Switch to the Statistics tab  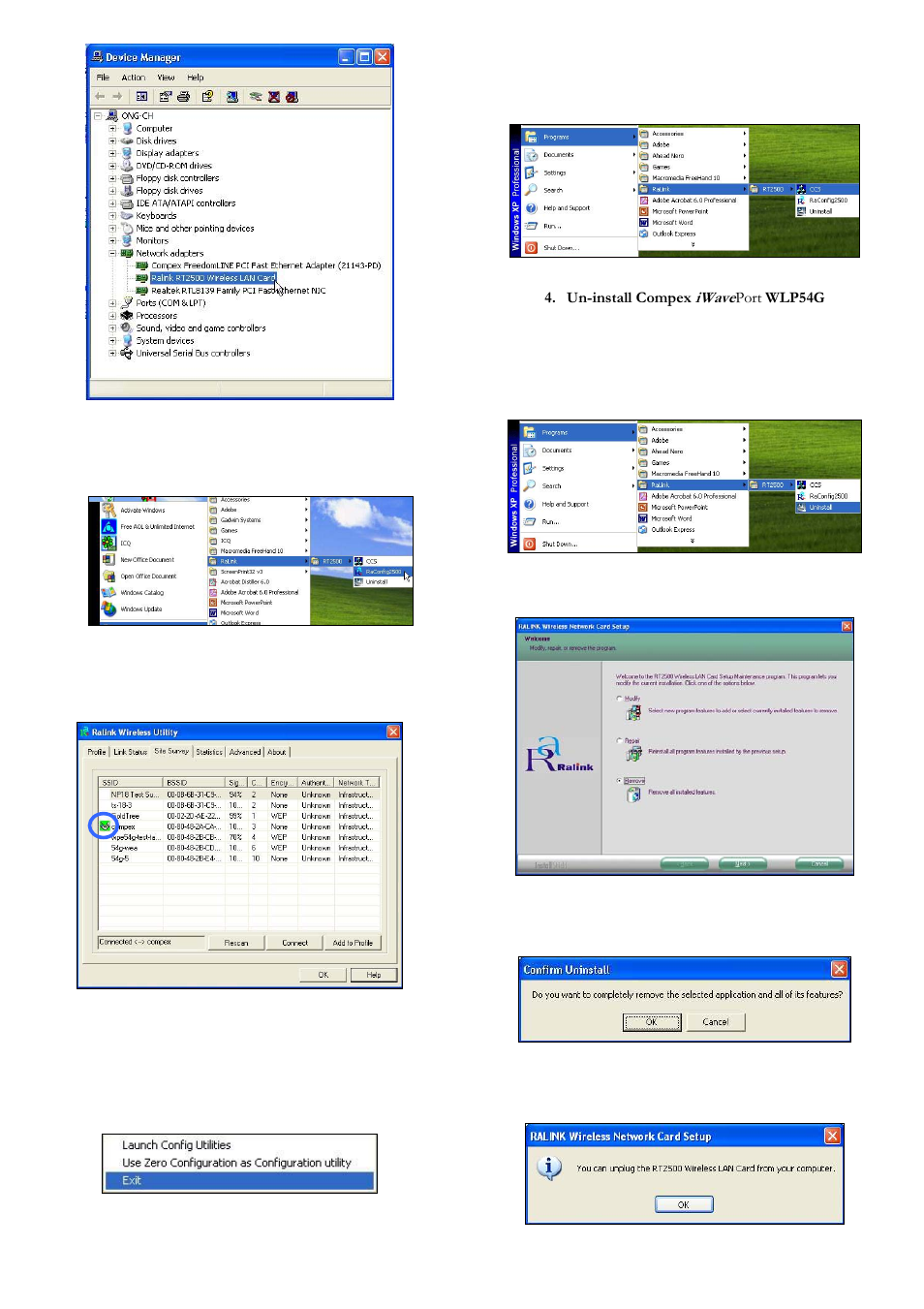tap(209, 752)
